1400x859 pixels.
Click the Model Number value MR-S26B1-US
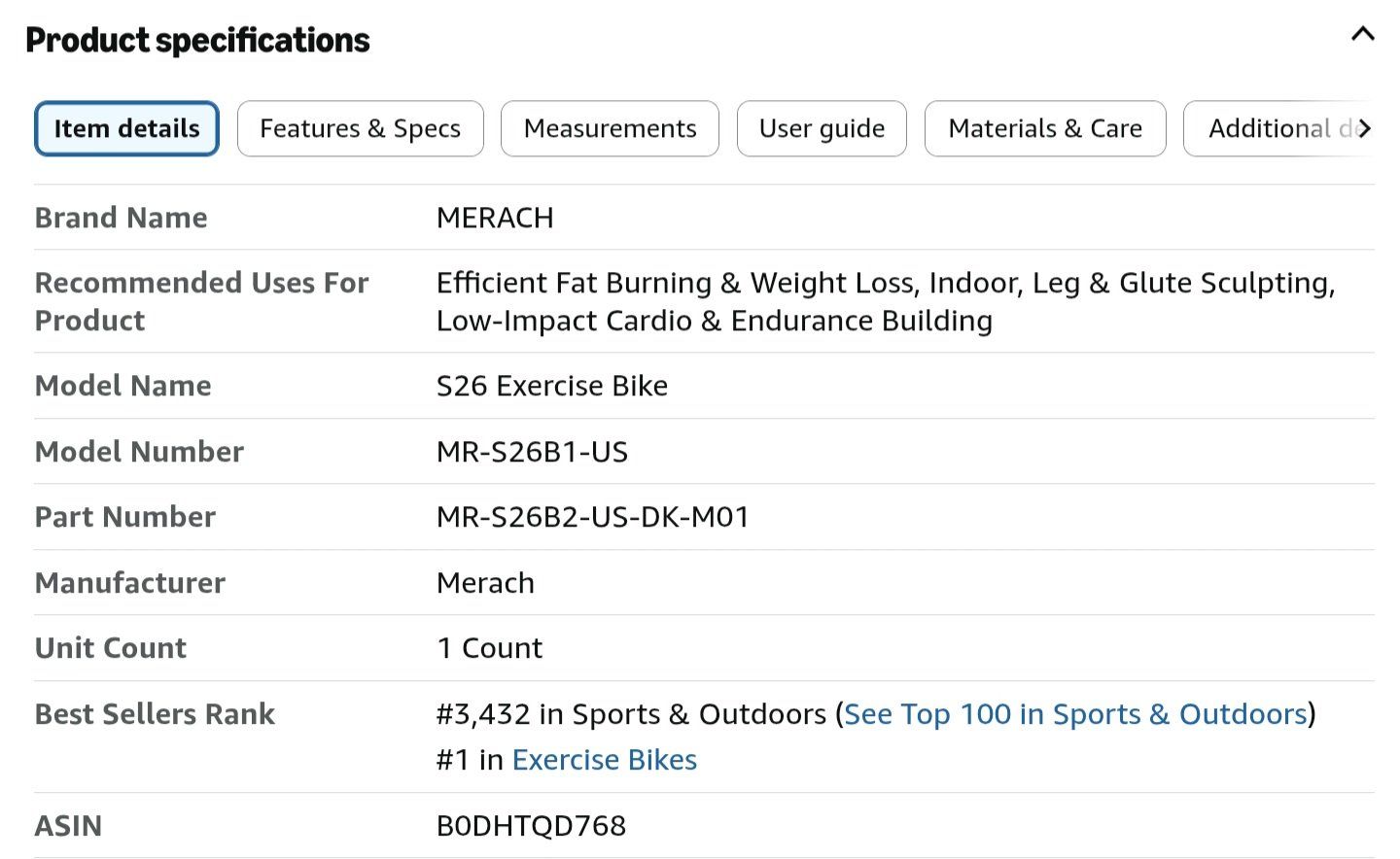532,452
